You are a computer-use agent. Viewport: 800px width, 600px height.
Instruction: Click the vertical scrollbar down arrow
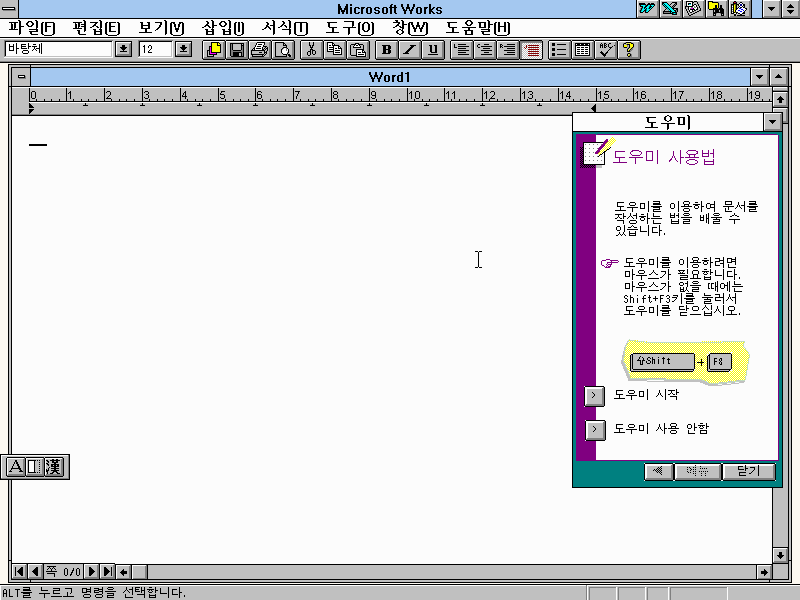tap(780, 555)
